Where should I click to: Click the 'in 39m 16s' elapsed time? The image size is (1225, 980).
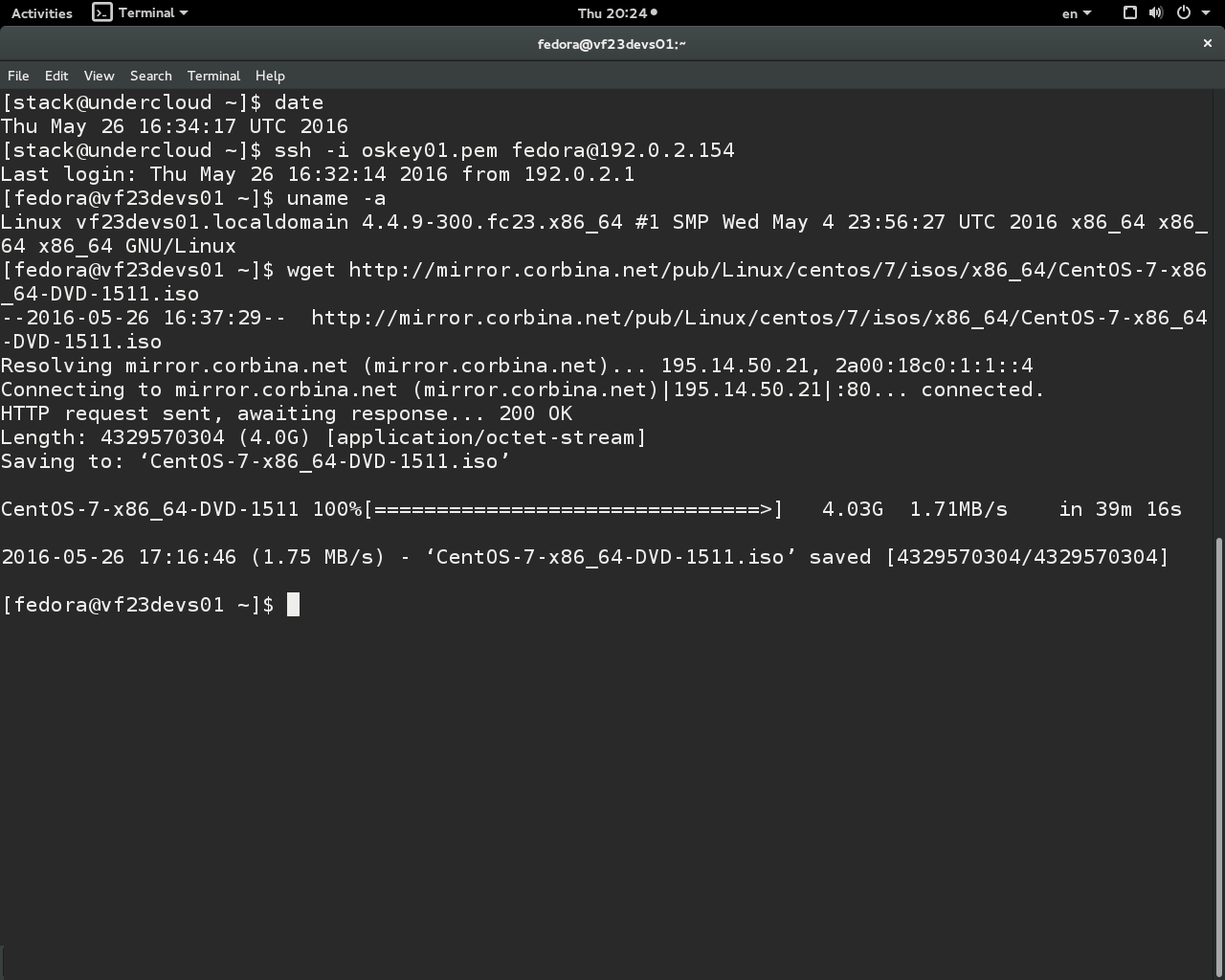(x=1121, y=509)
